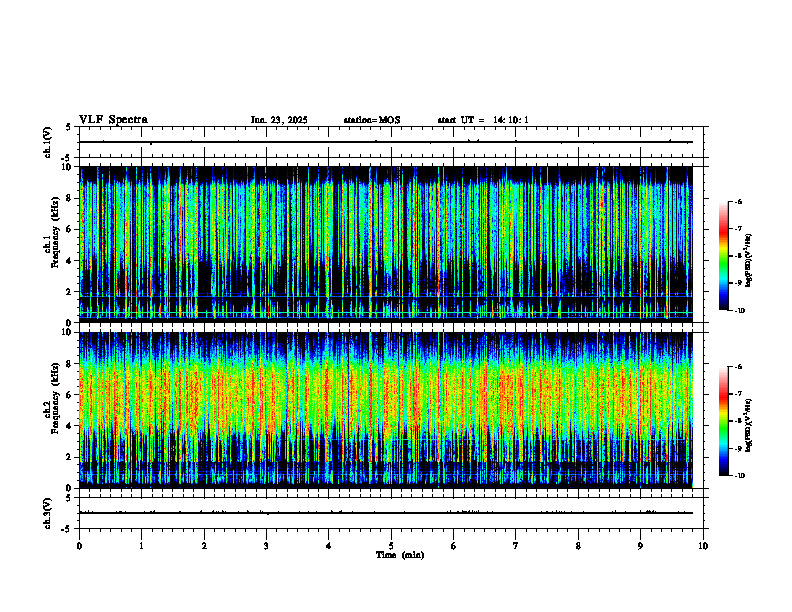Click time axis tick label "10"
The height and width of the screenshot is (612, 792).
[703, 546]
